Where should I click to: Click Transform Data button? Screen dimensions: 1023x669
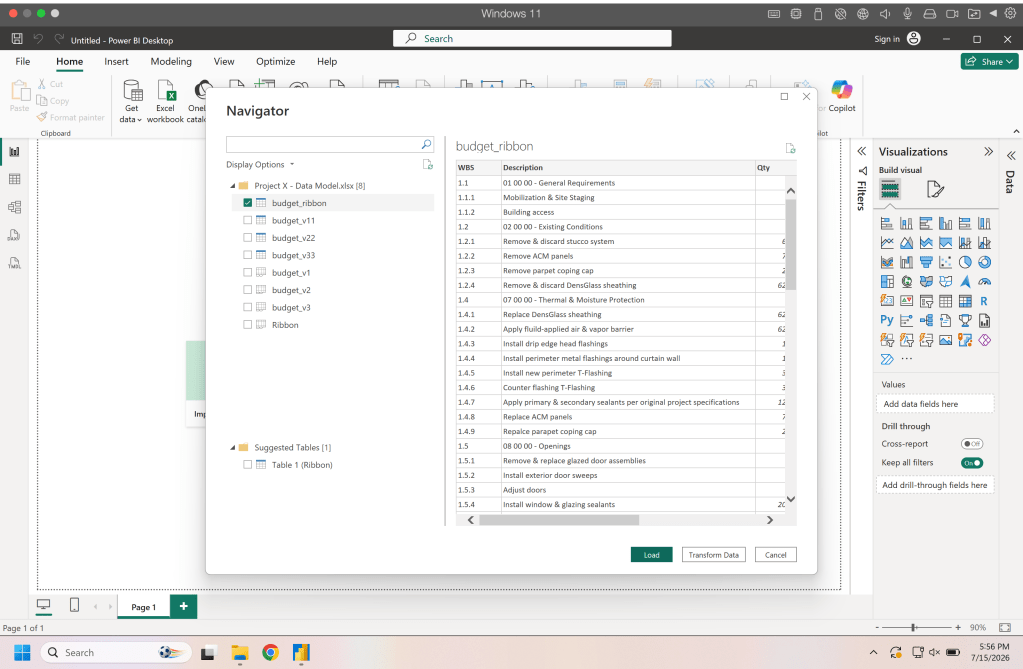pos(713,555)
